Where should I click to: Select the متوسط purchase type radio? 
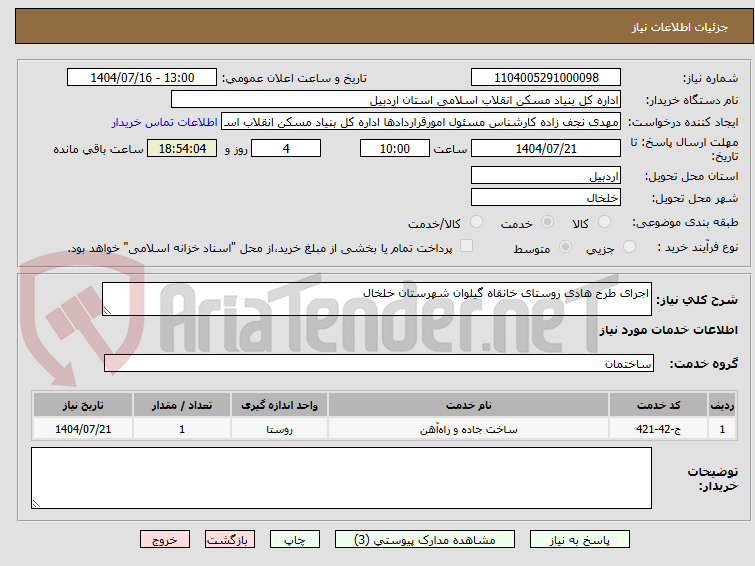point(565,247)
